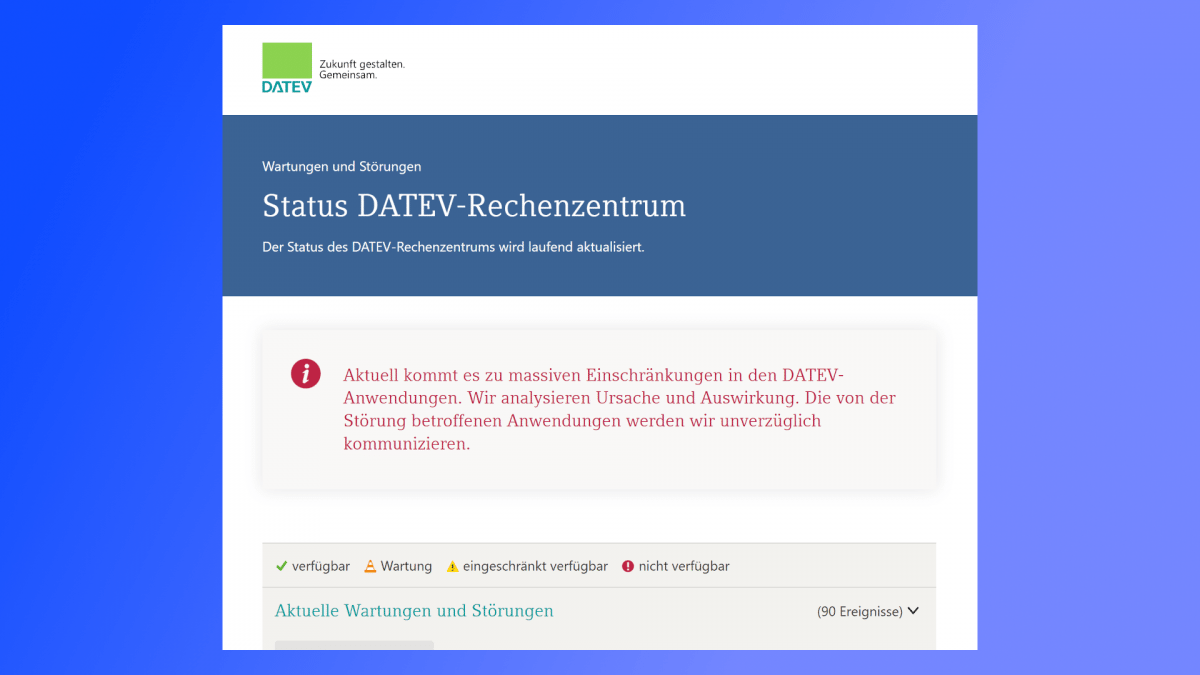
Task: Click the 'Zukunft gestalten. Gemeinsam.' slogan
Action: [x=362, y=69]
